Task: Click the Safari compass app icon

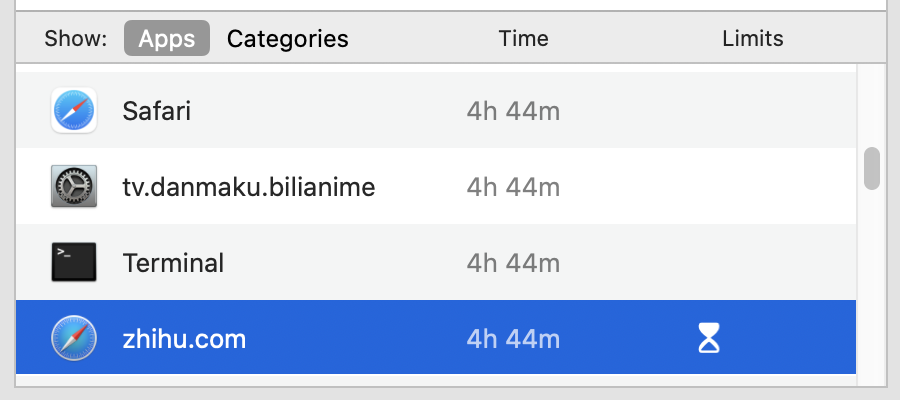Action: [73, 110]
